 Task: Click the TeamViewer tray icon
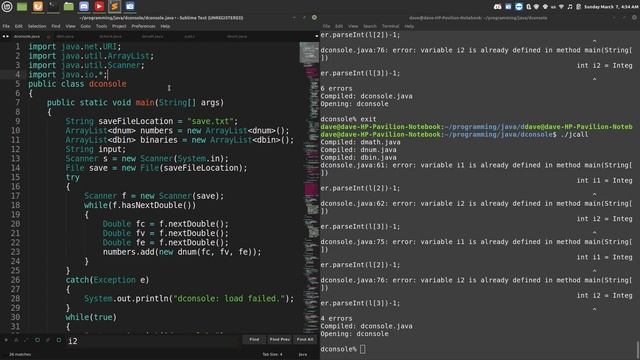519,7
